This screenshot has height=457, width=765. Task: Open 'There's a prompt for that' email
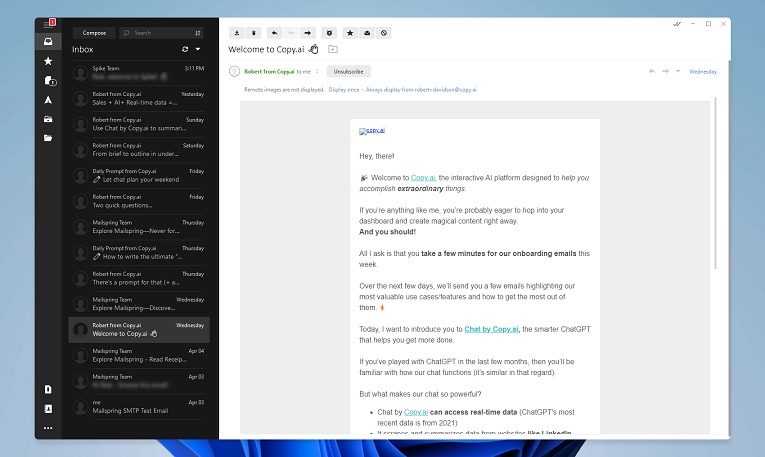(x=139, y=278)
